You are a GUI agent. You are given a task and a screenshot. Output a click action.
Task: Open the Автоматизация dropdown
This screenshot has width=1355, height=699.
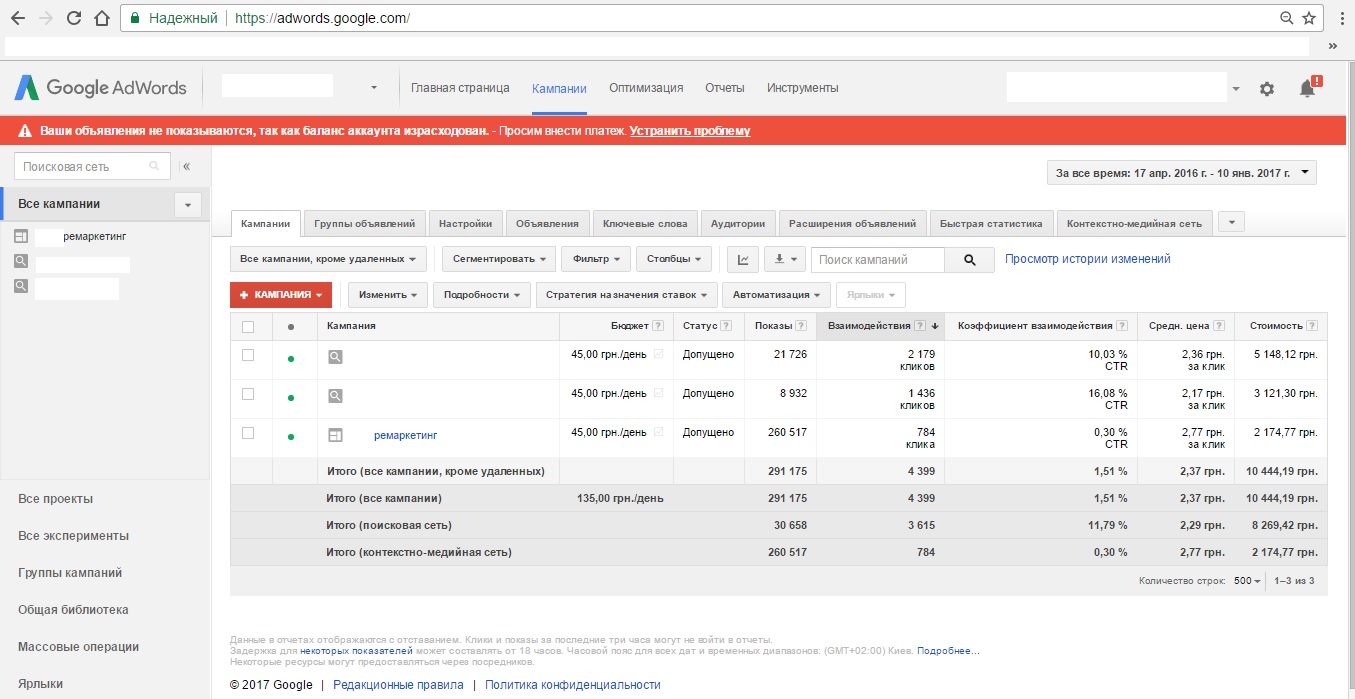[777, 295]
